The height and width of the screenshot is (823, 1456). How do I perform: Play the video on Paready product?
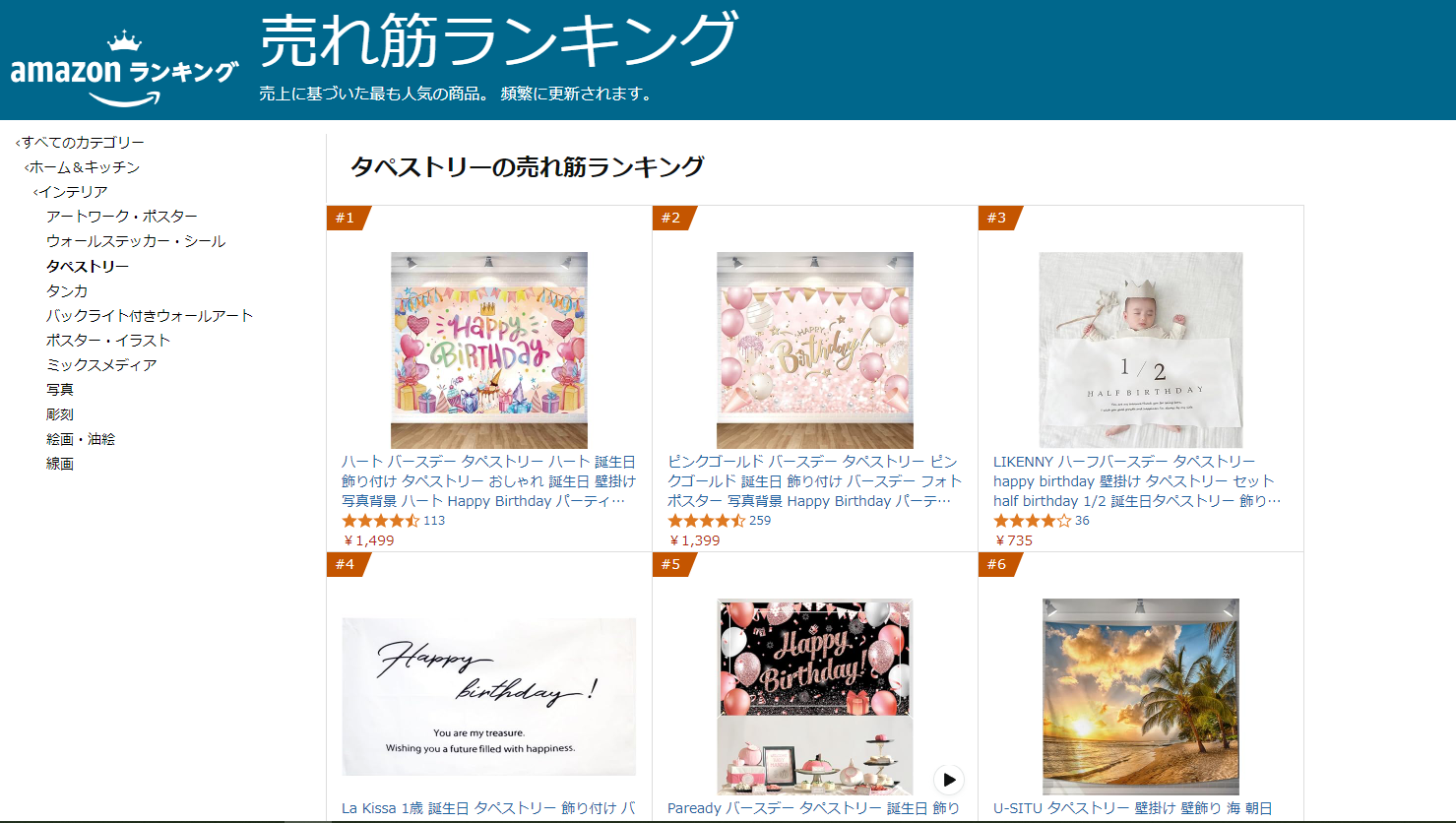pyautogui.click(x=949, y=780)
